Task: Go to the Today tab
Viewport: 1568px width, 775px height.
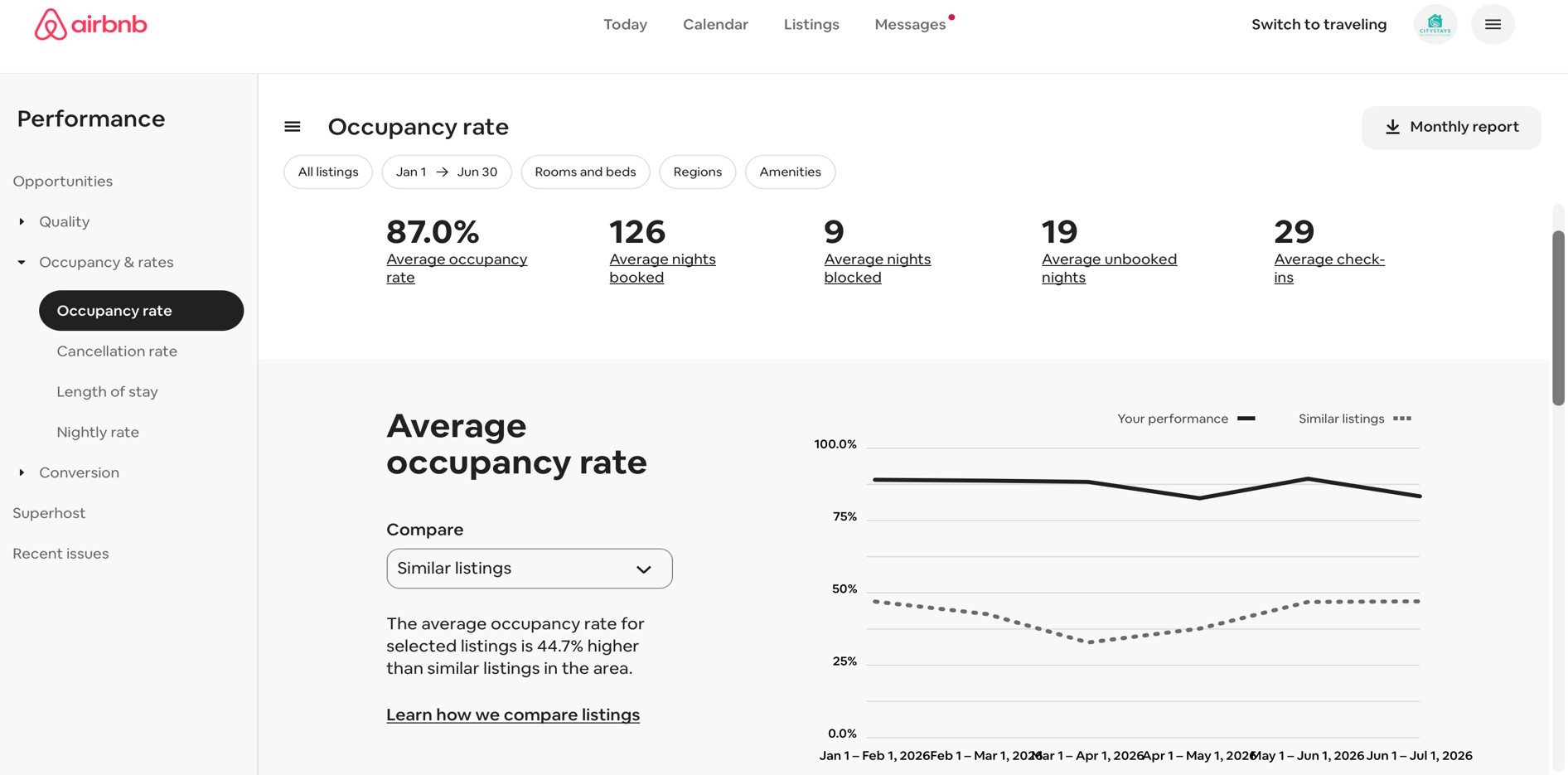Action: 625,25
